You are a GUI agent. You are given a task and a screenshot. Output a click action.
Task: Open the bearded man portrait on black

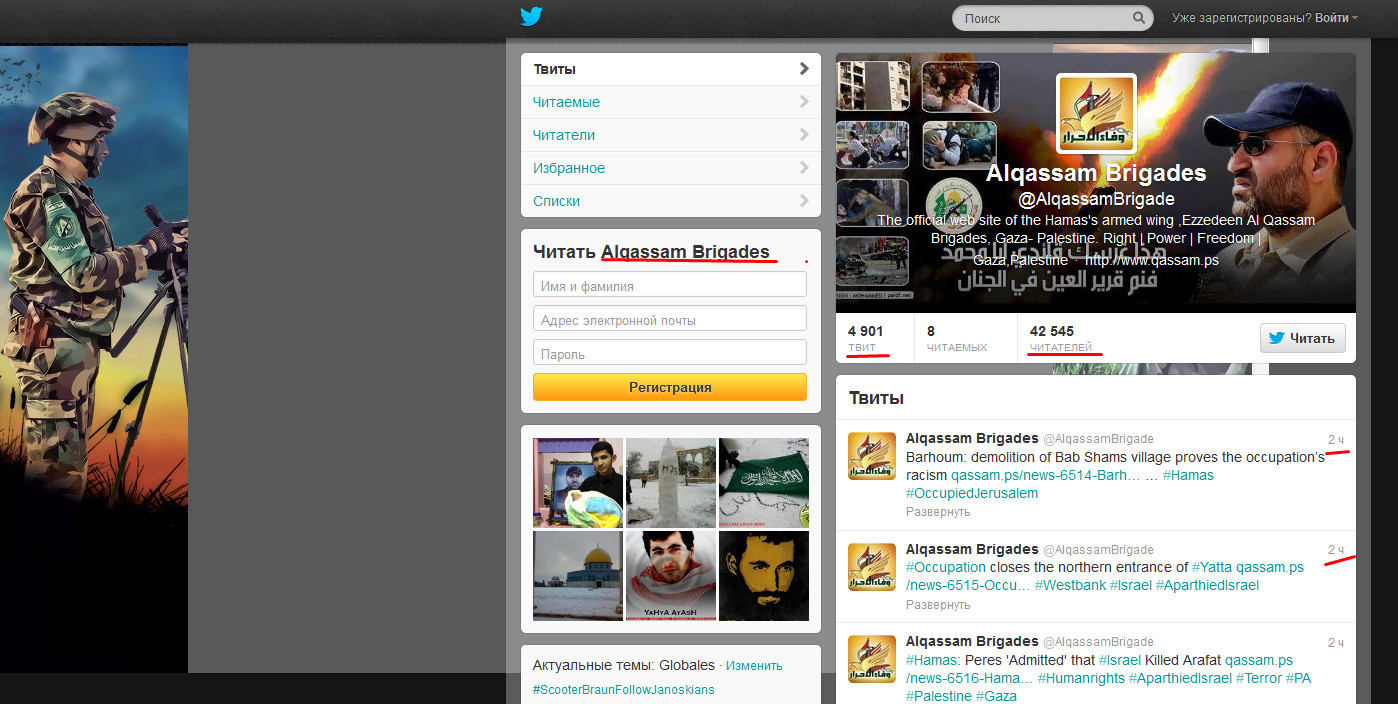(764, 575)
